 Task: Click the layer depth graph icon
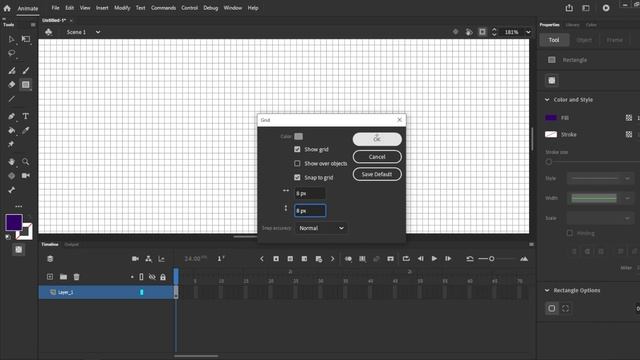162,259
